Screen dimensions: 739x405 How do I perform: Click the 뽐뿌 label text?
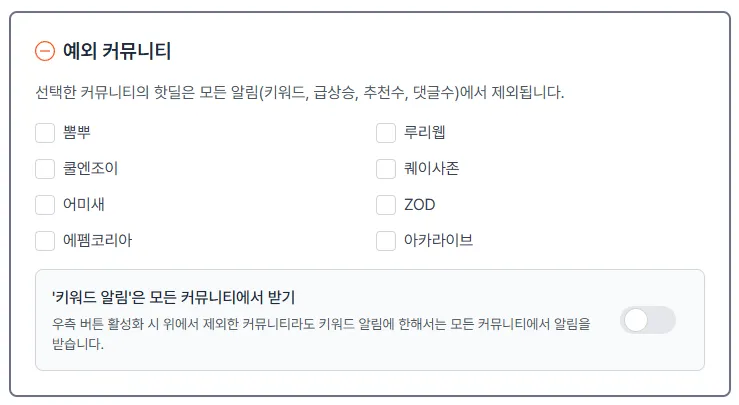click(x=77, y=133)
